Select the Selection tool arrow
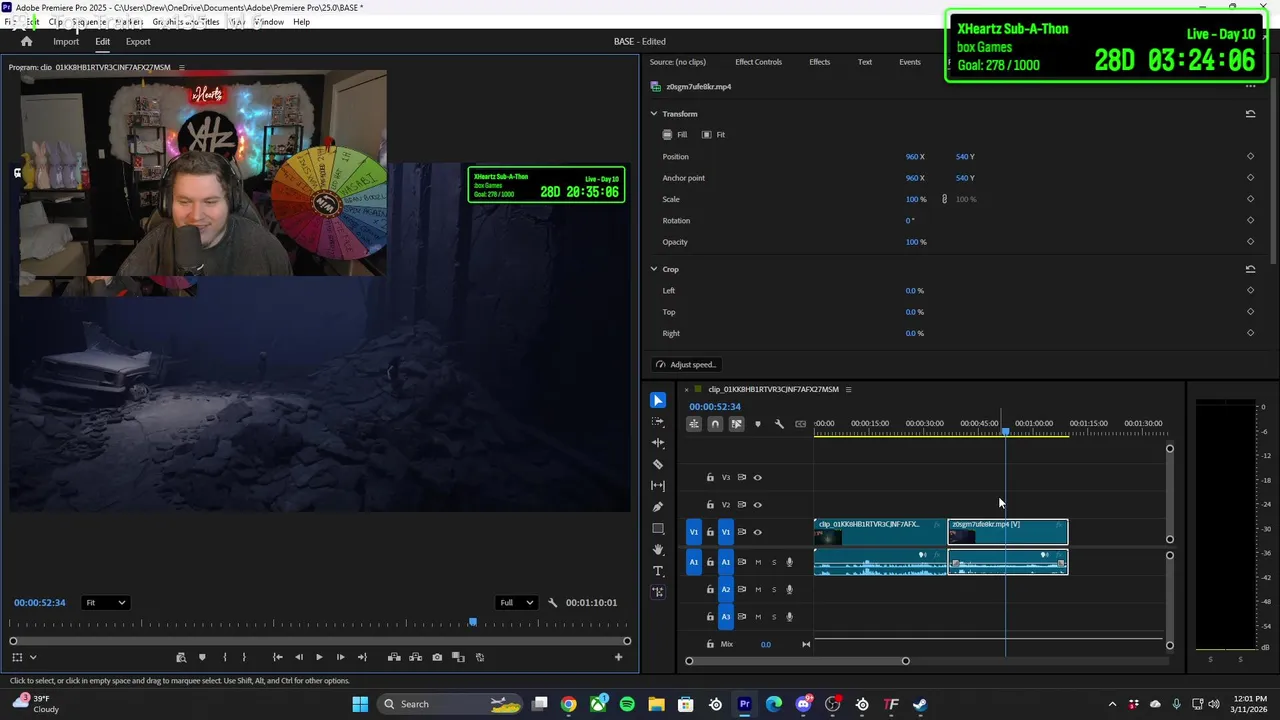 click(658, 400)
